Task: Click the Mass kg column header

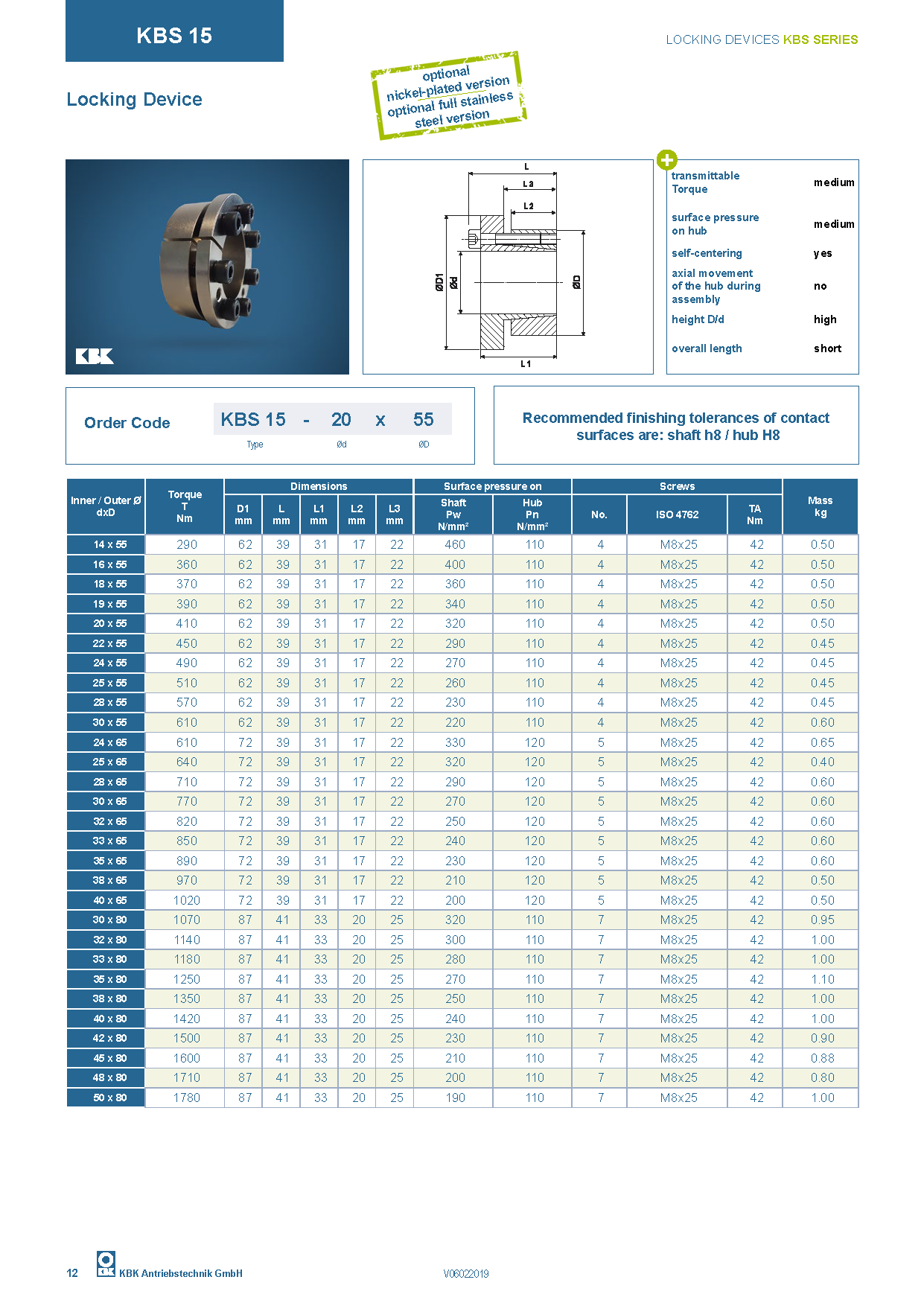Action: (820, 506)
